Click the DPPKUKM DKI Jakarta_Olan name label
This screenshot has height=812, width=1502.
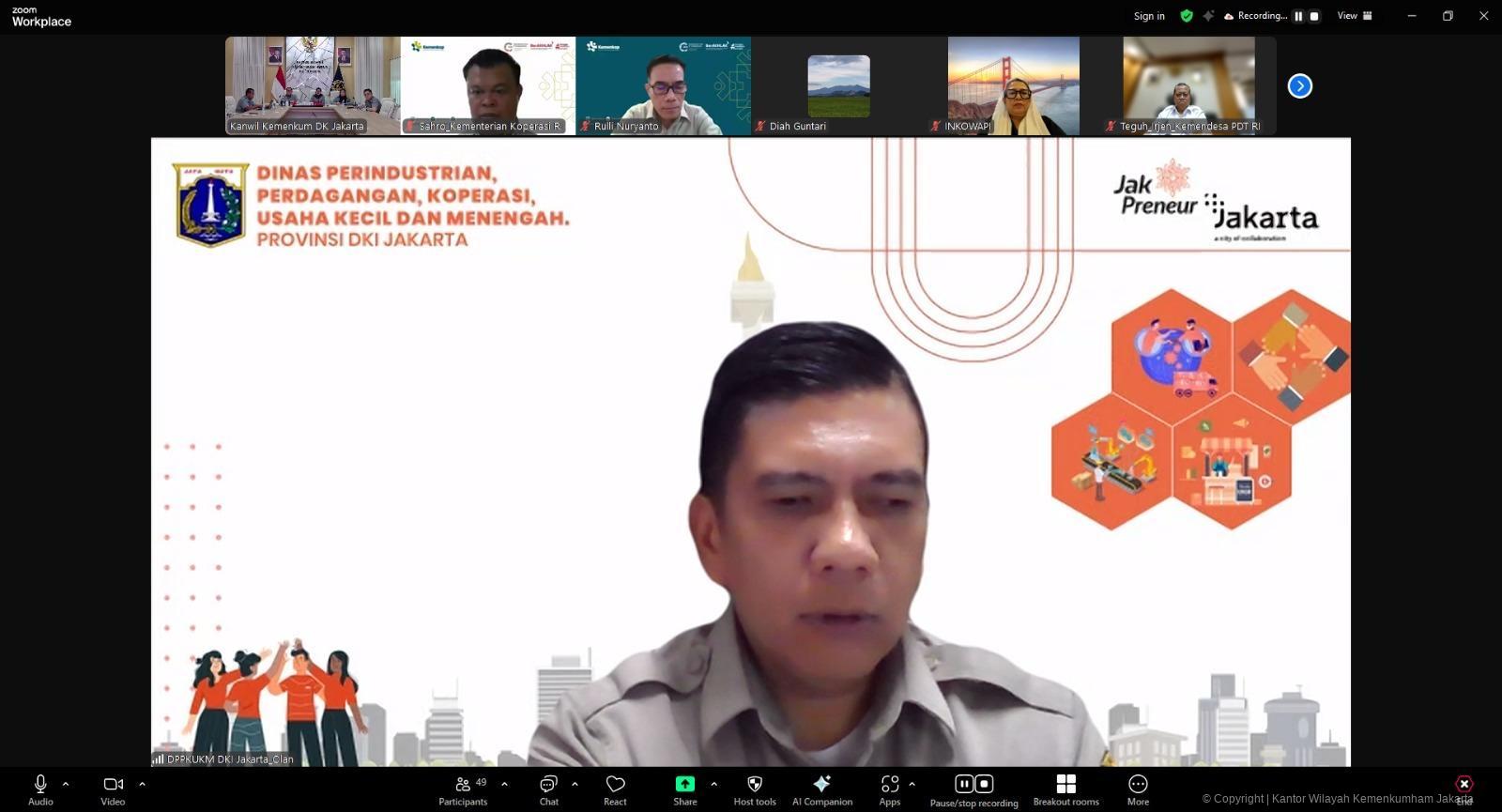(x=230, y=759)
